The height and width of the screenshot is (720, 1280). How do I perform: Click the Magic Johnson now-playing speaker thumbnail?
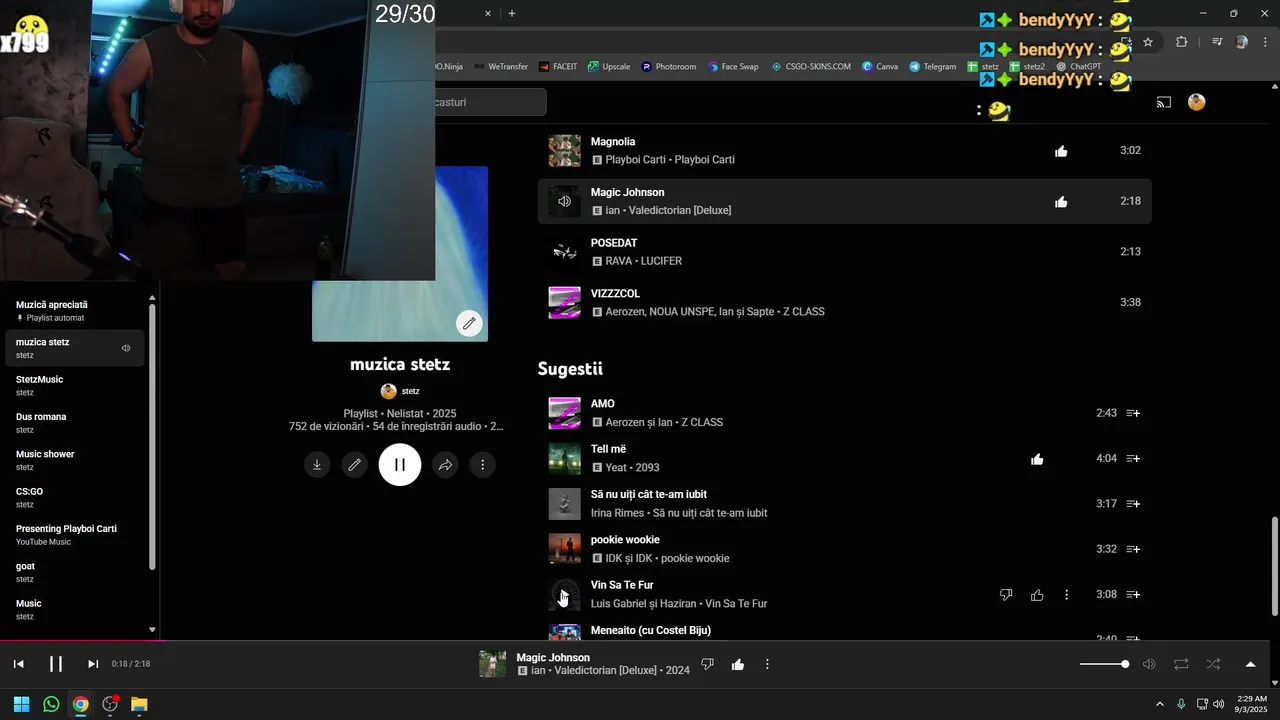[565, 202]
